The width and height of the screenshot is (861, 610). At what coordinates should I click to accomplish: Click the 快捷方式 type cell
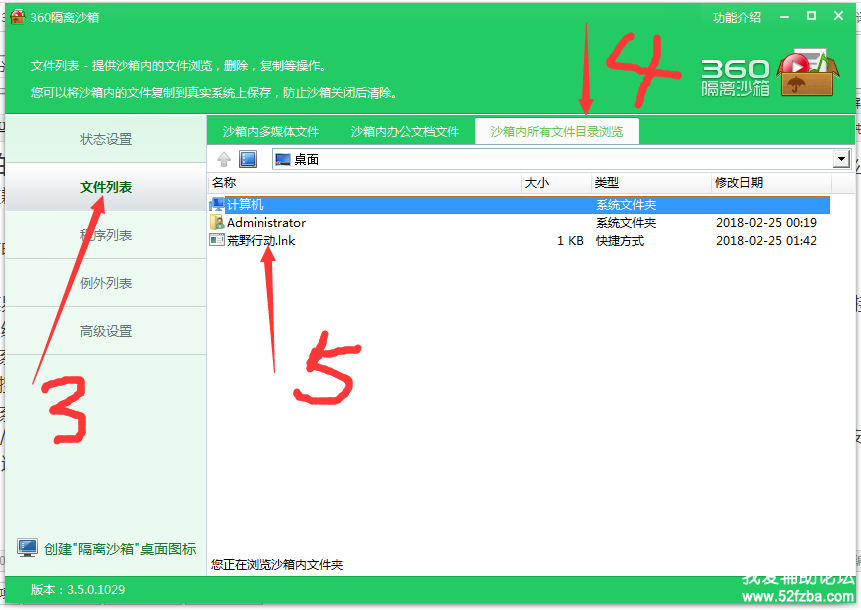tap(620, 240)
